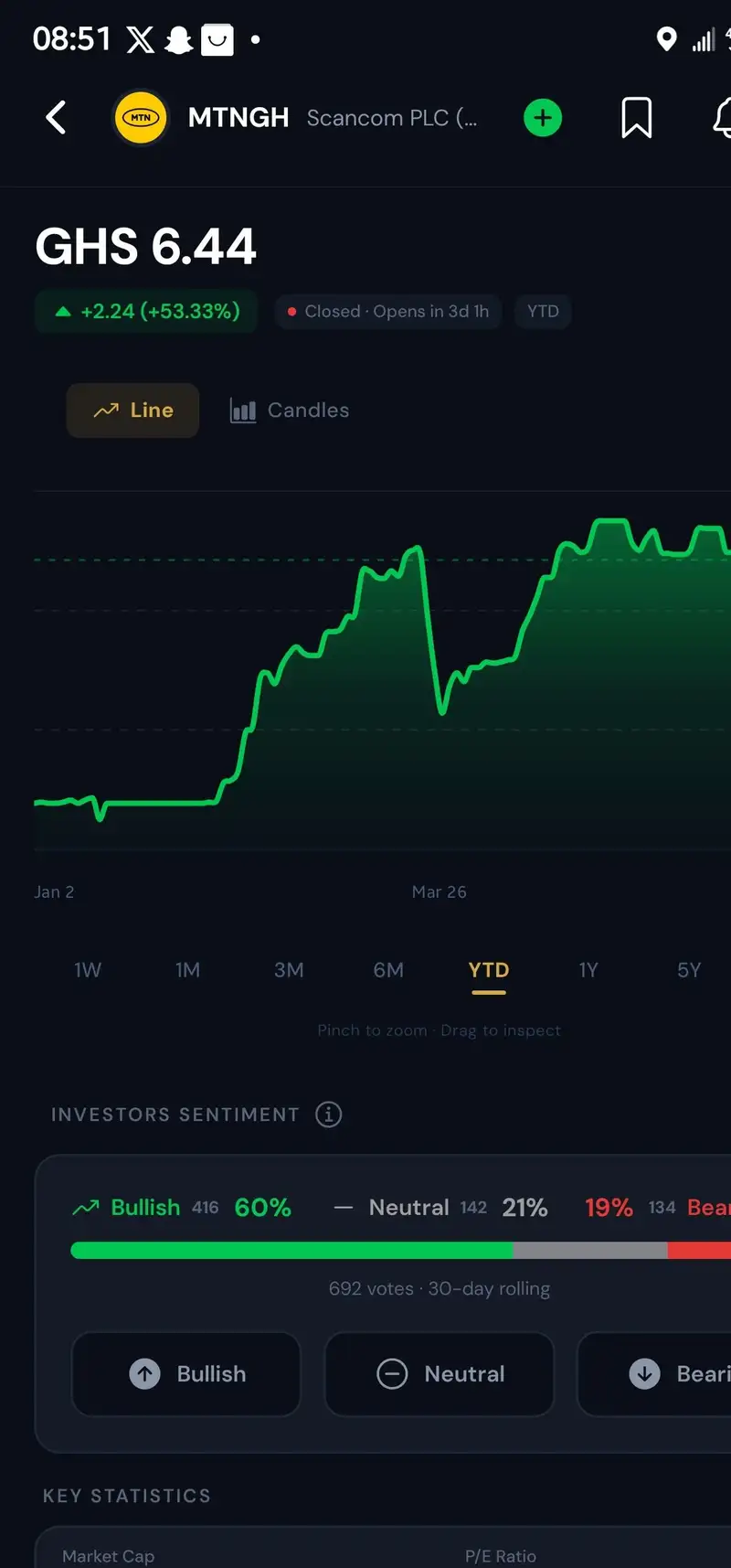731x1568 pixels.
Task: Tap the shopping bag notification icon
Action: point(217,39)
